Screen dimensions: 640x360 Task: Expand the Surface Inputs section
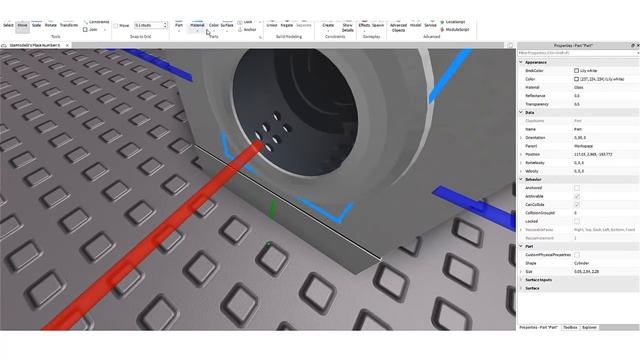click(x=521, y=280)
